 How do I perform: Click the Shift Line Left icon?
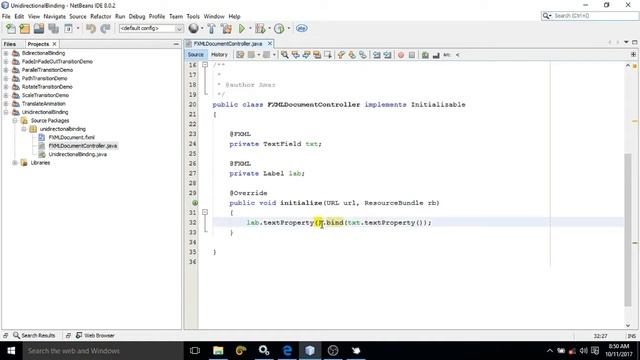point(377,55)
